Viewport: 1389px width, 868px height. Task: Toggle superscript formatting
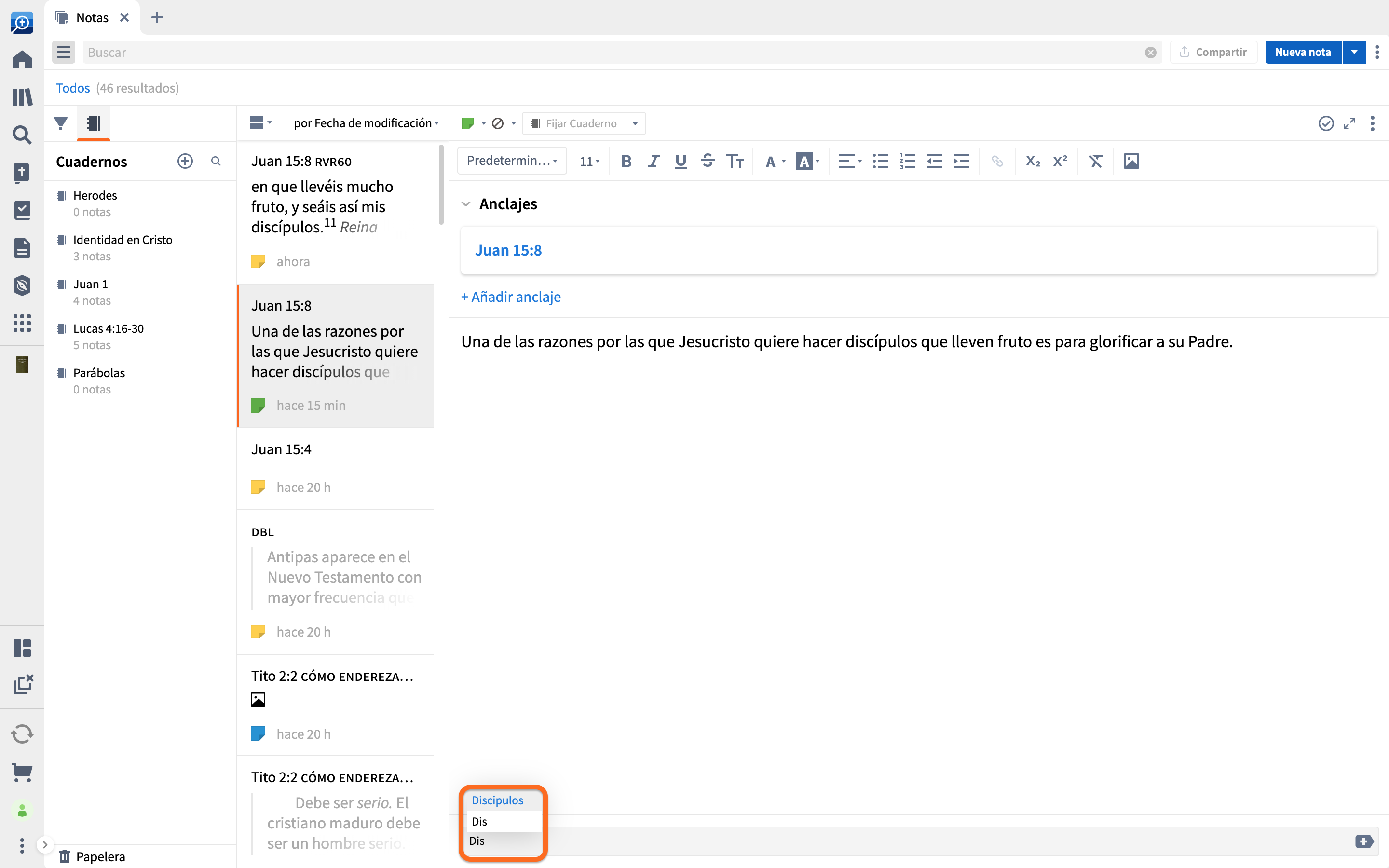coord(1060,162)
